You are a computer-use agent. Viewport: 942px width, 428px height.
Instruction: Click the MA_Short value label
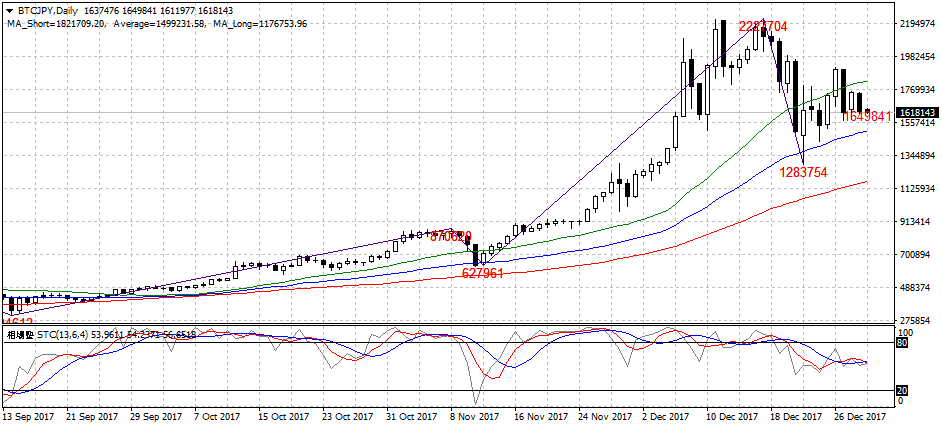click(54, 23)
